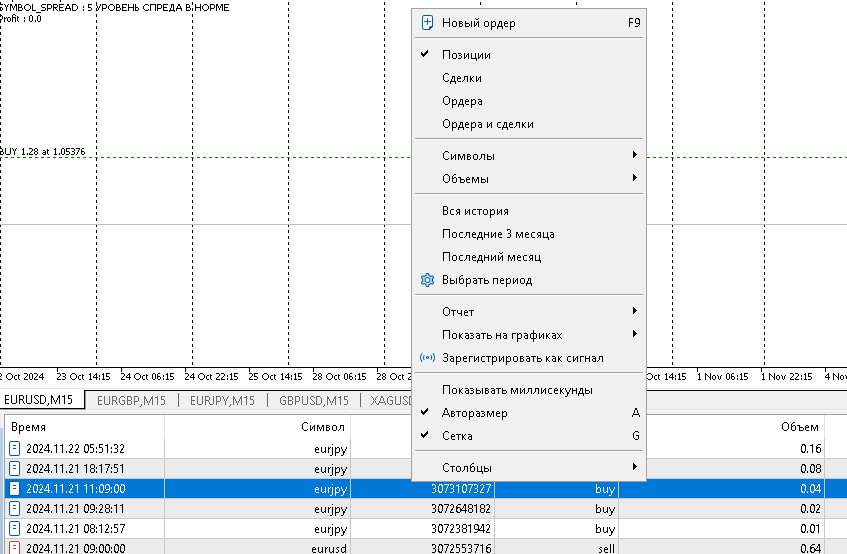The image size is (847, 554).
Task: Click document icon of 2024.11.21 09:28:11 row
Action: pyautogui.click(x=15, y=508)
